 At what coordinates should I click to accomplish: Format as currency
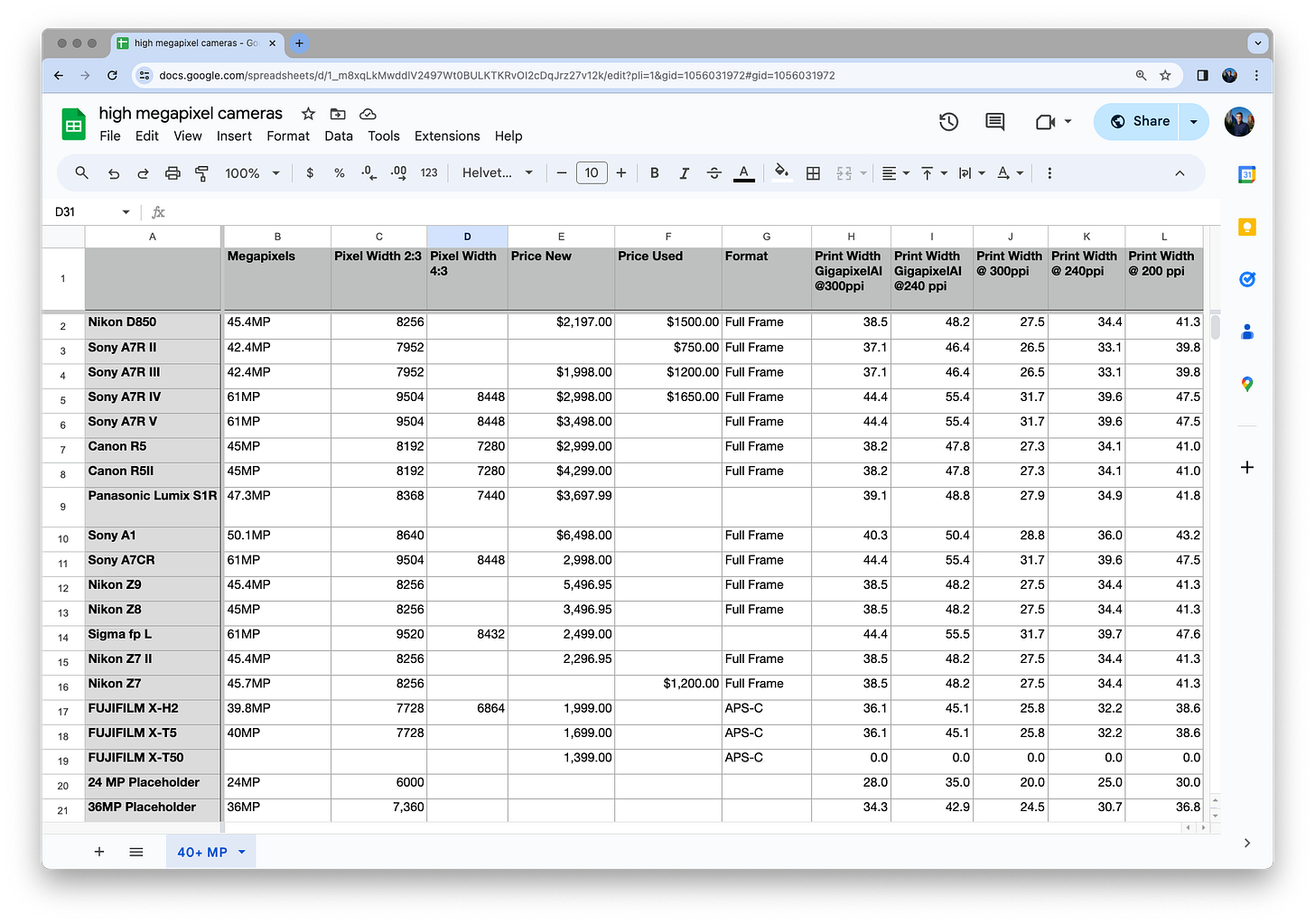click(x=310, y=173)
